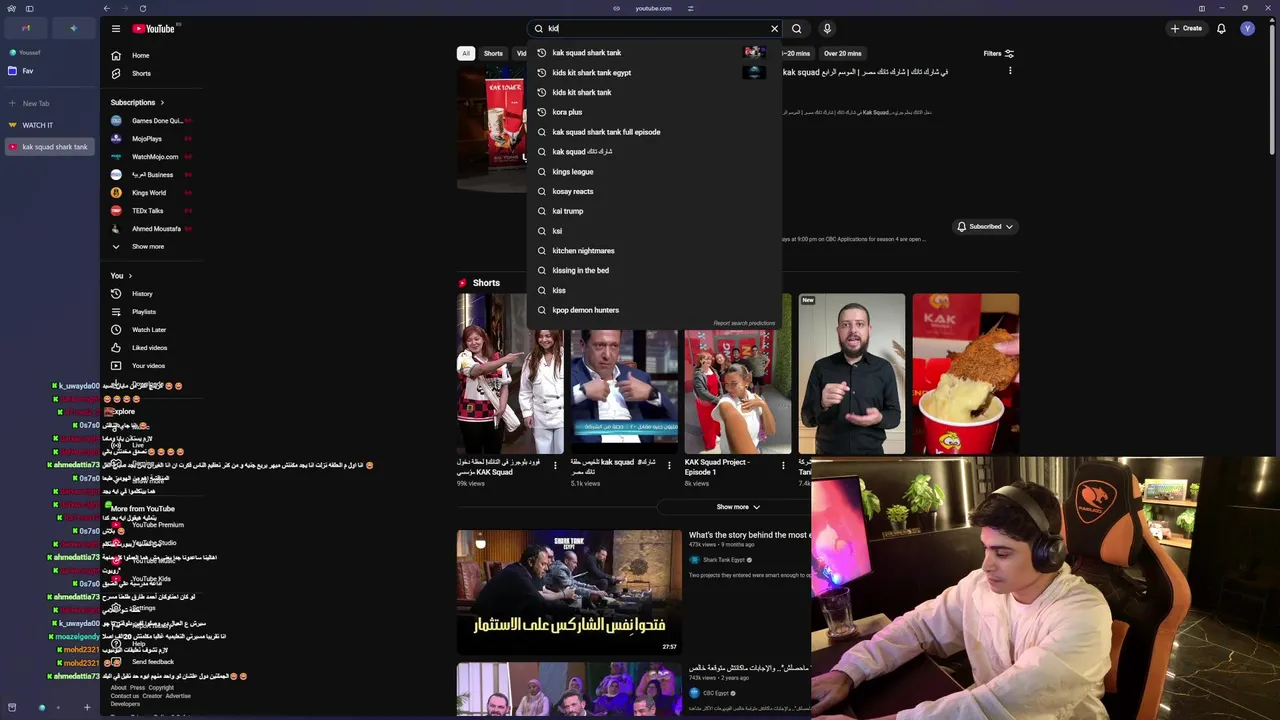Open the three-dot menu beside the kak squad title
This screenshot has height=720, width=1280.
click(1010, 71)
